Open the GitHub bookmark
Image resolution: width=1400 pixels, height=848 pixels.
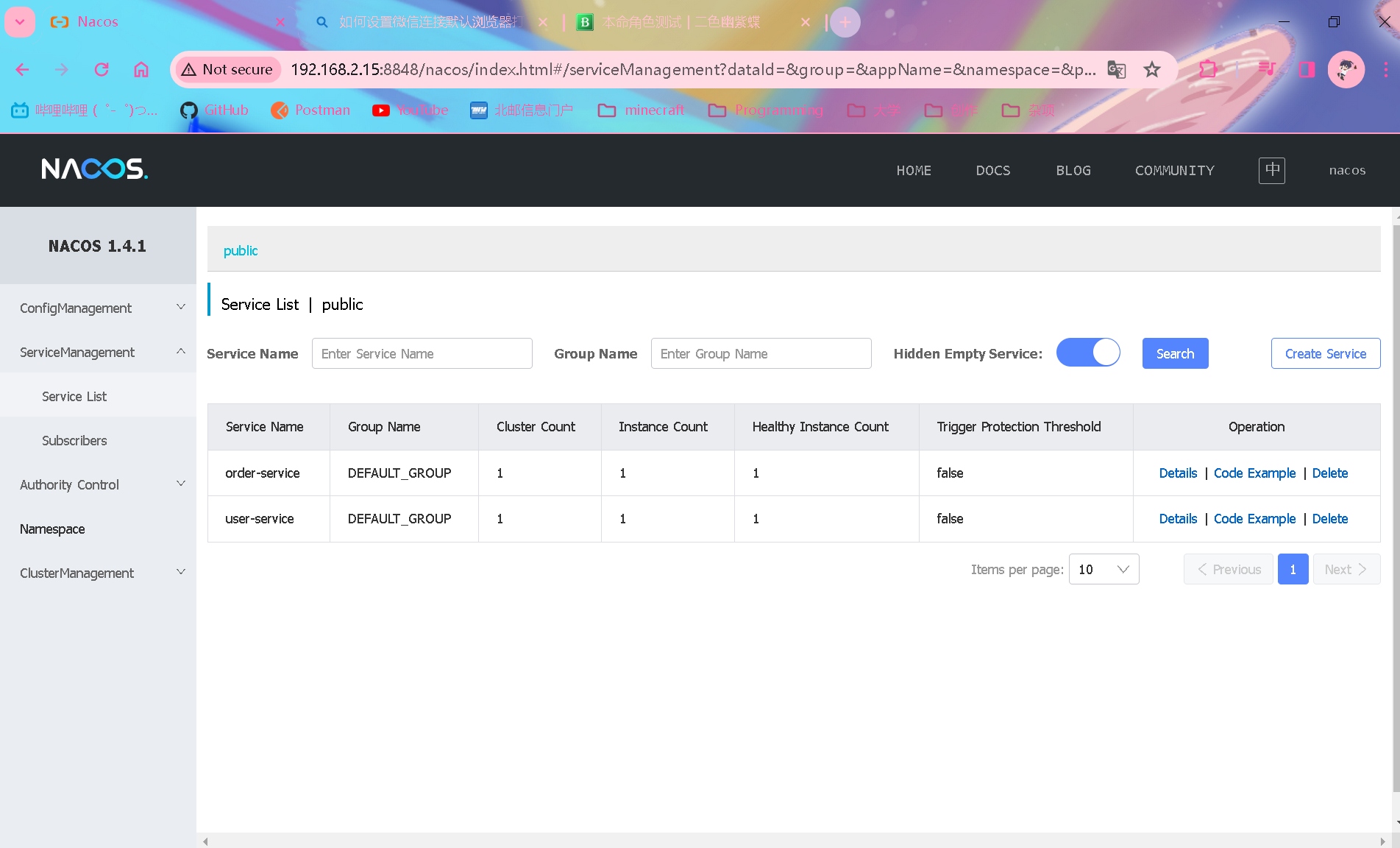click(x=214, y=110)
